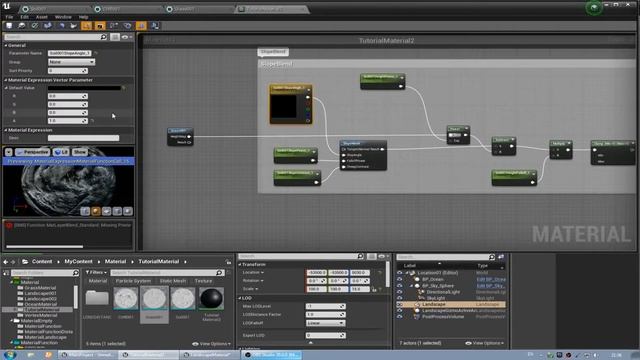Open preview viewport options arrow menu
This screenshot has width=640, height=360.
coord(9,152)
